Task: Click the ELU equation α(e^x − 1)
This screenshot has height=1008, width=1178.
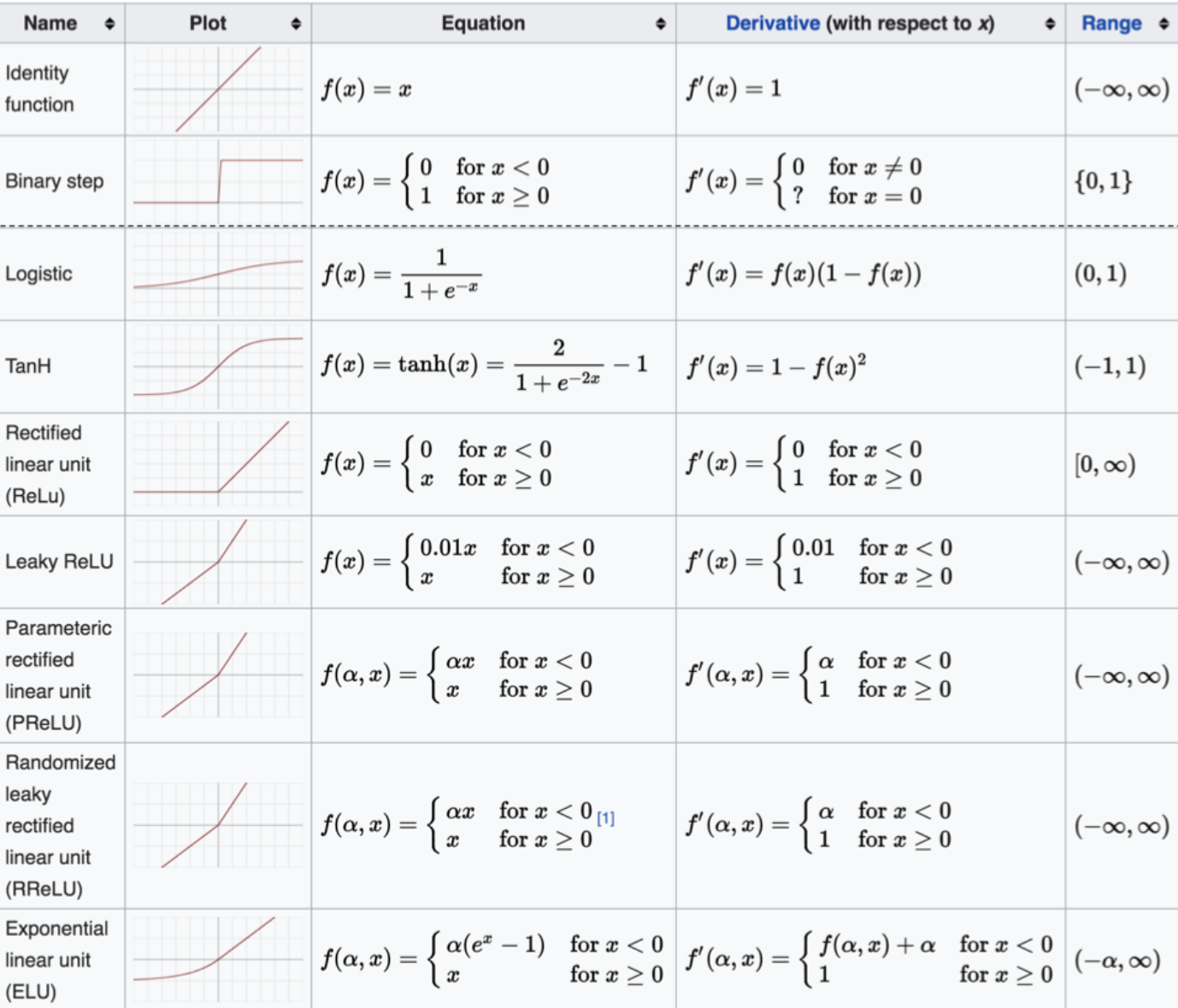Action: [x=492, y=959]
